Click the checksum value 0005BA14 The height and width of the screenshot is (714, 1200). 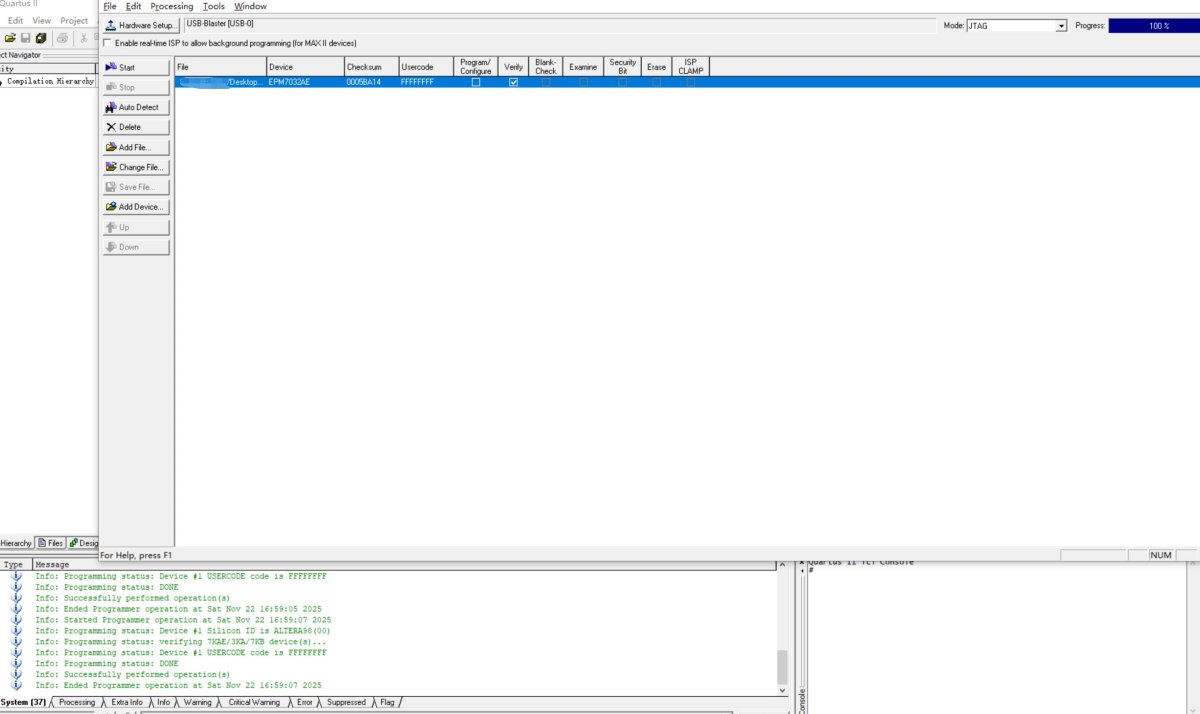tap(363, 82)
